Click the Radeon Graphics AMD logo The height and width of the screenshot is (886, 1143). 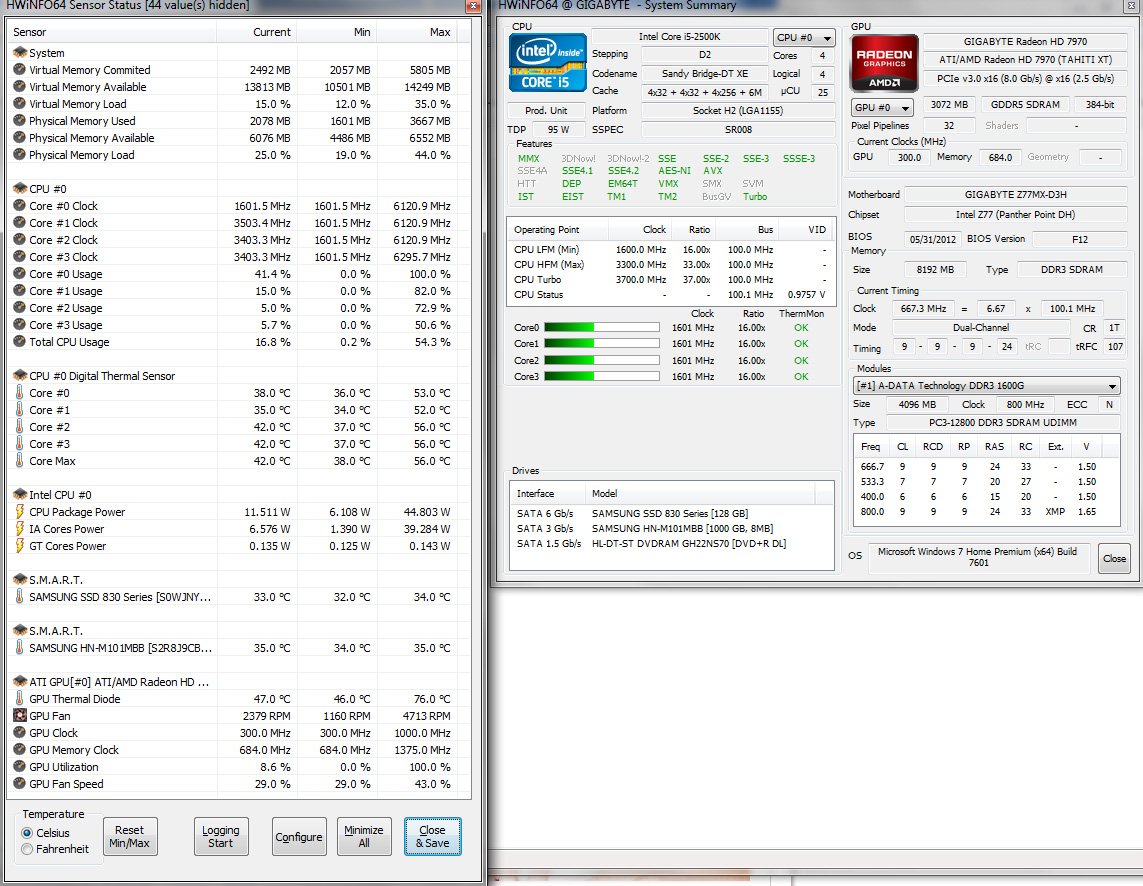(x=884, y=63)
